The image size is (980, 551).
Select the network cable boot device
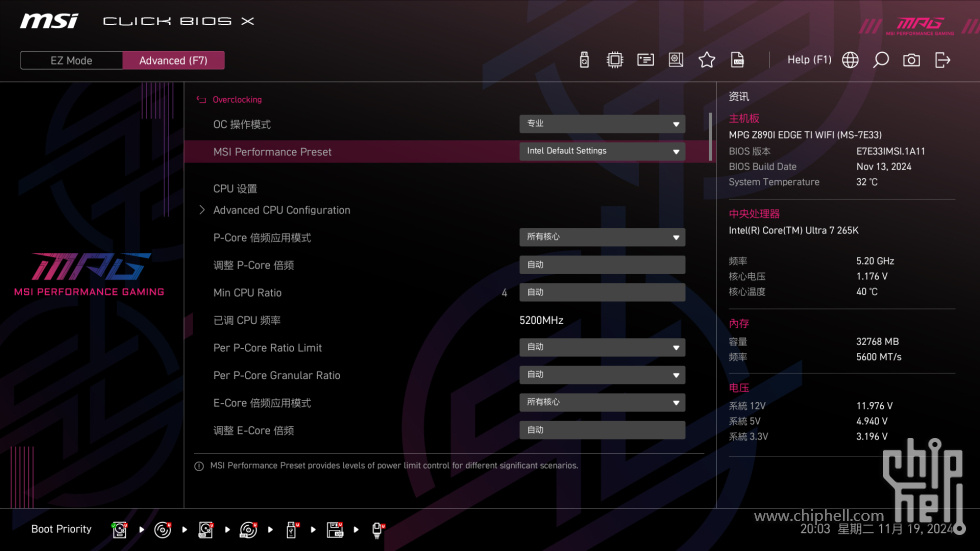378,530
